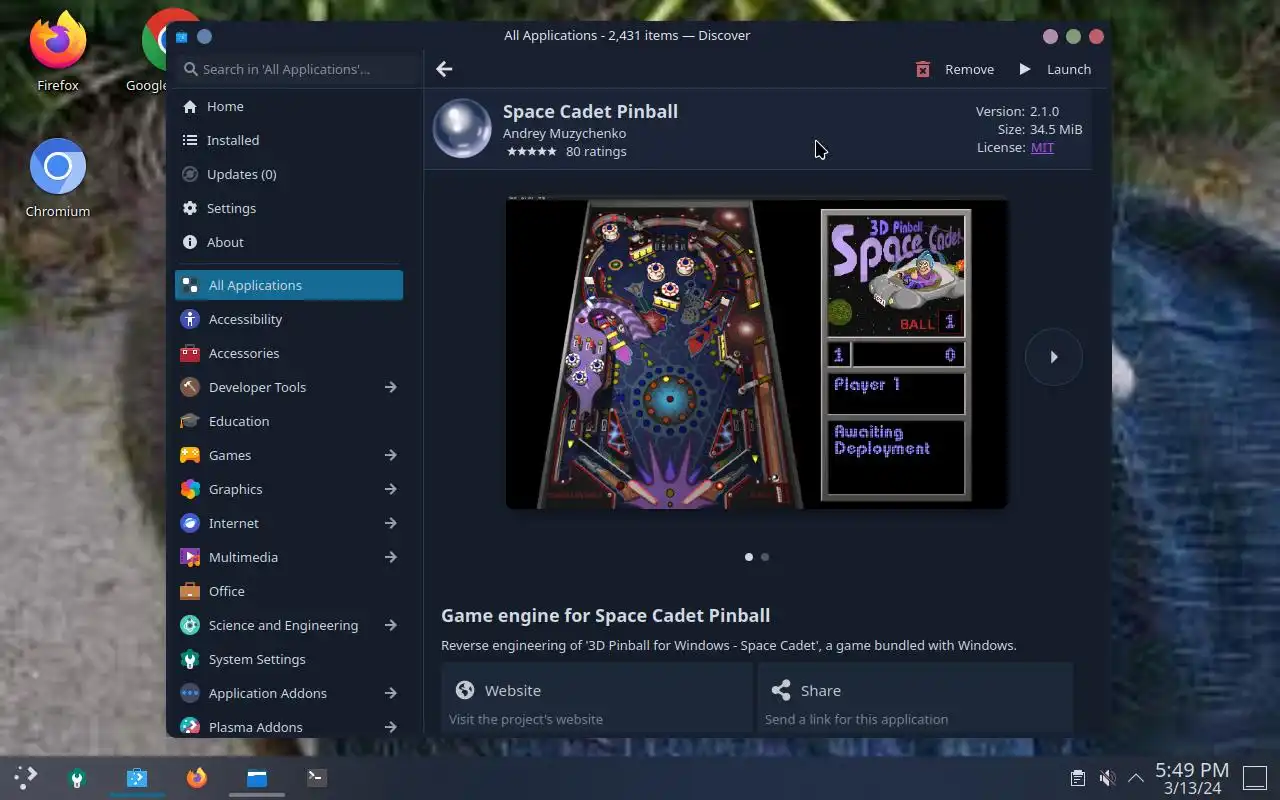This screenshot has height=800, width=1280.
Task: Click the Application Addons icon
Action: coord(190,693)
